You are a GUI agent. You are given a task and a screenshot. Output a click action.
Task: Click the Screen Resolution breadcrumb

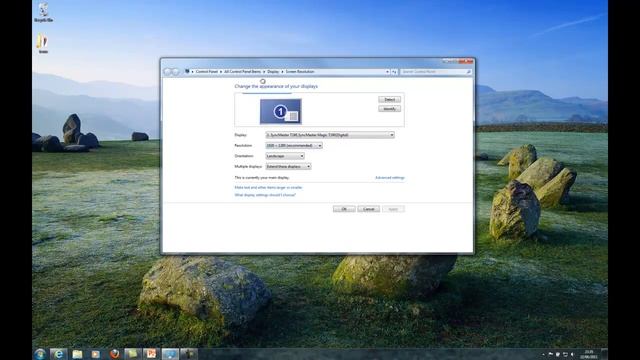click(300, 71)
